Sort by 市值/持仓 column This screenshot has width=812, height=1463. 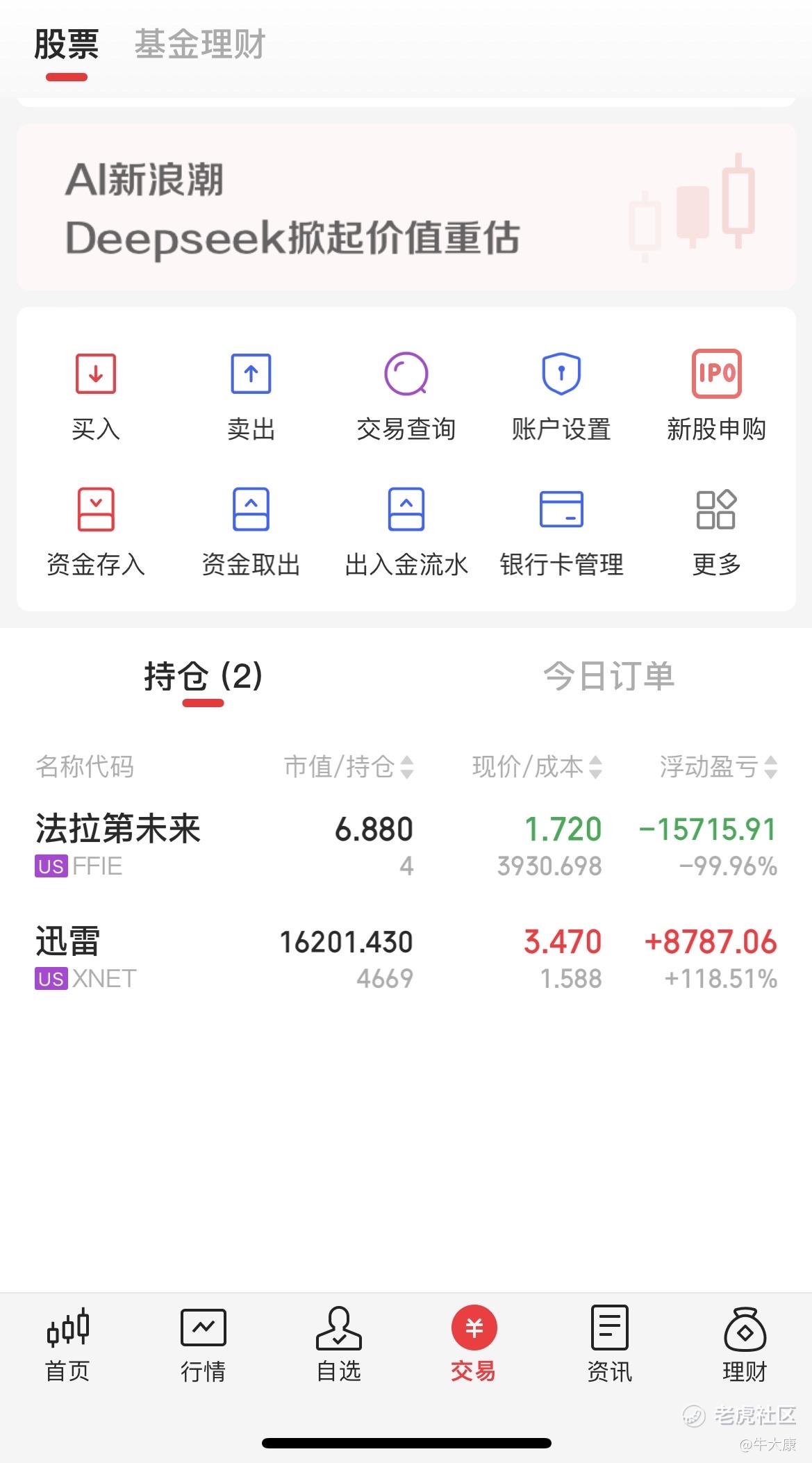(349, 767)
